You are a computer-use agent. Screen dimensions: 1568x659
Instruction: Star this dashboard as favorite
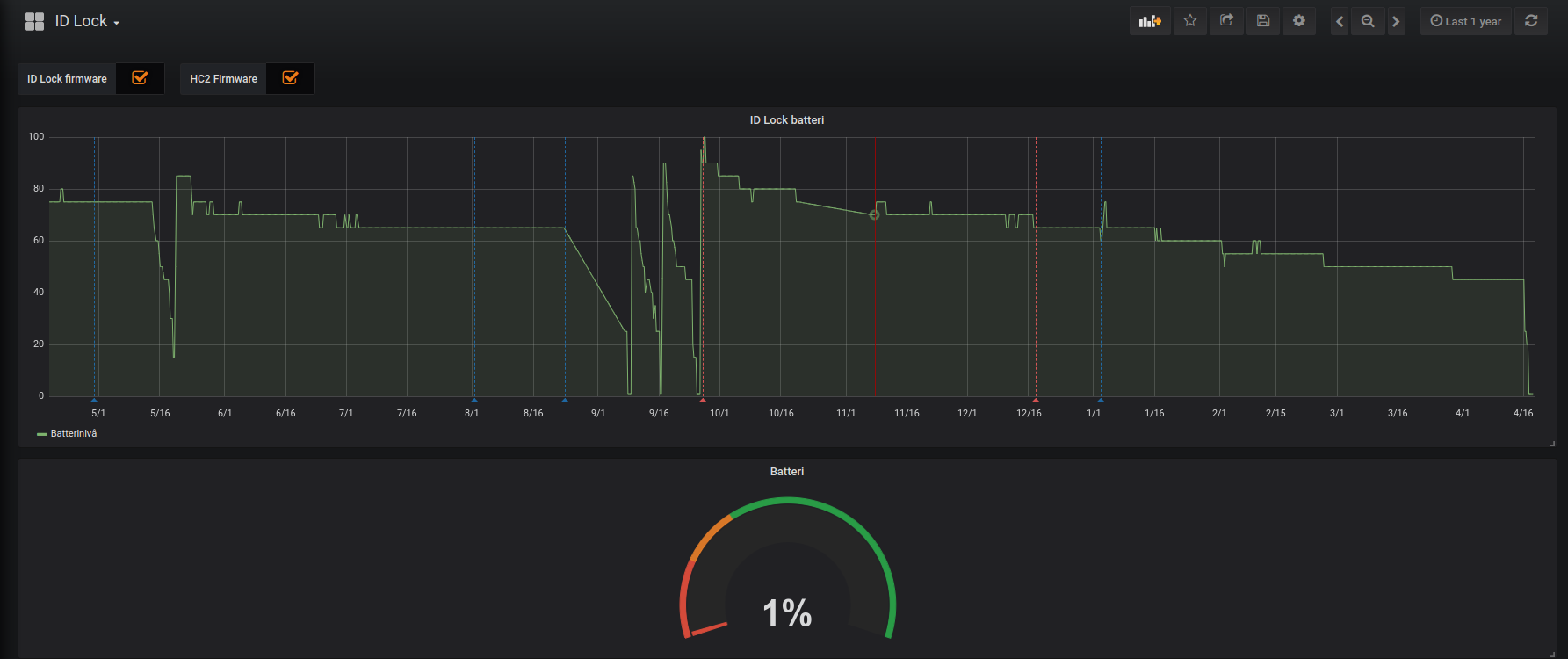1190,21
